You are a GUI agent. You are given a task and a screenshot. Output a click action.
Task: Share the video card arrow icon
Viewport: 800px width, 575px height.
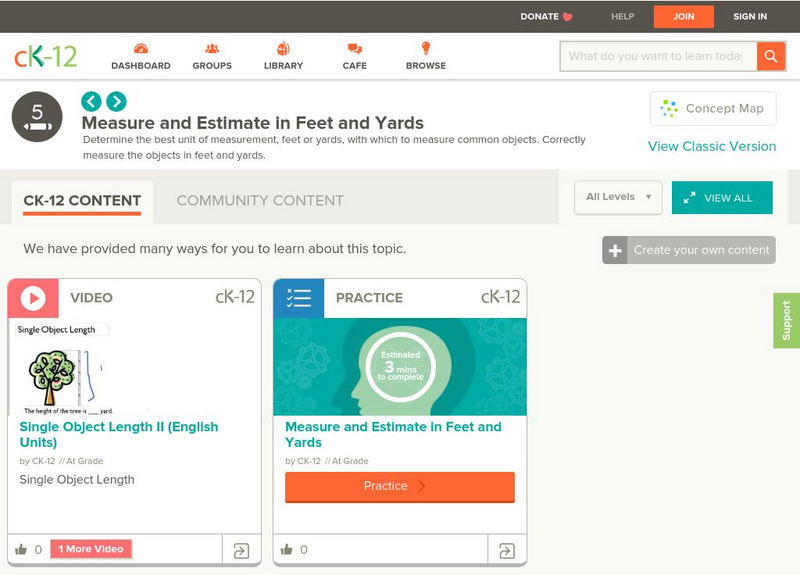tap(241, 551)
